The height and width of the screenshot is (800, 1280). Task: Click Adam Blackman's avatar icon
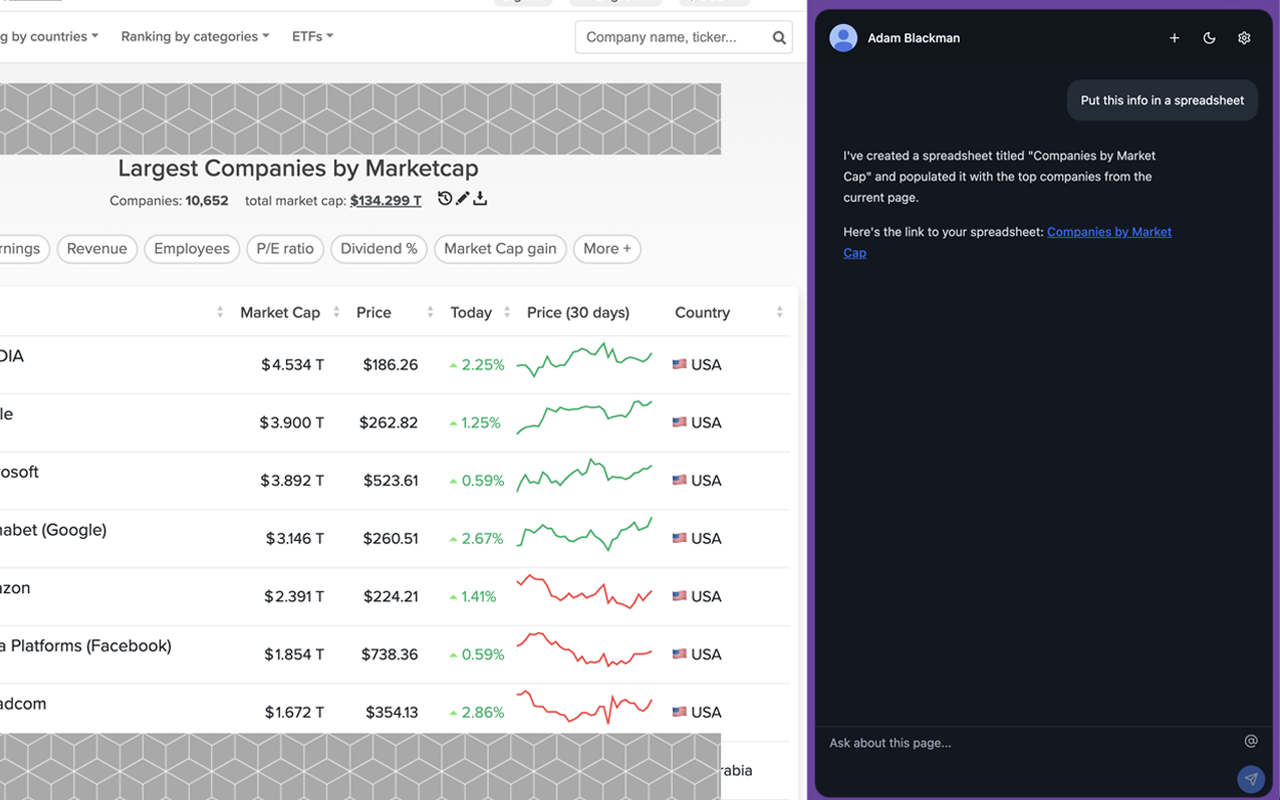pyautogui.click(x=843, y=38)
